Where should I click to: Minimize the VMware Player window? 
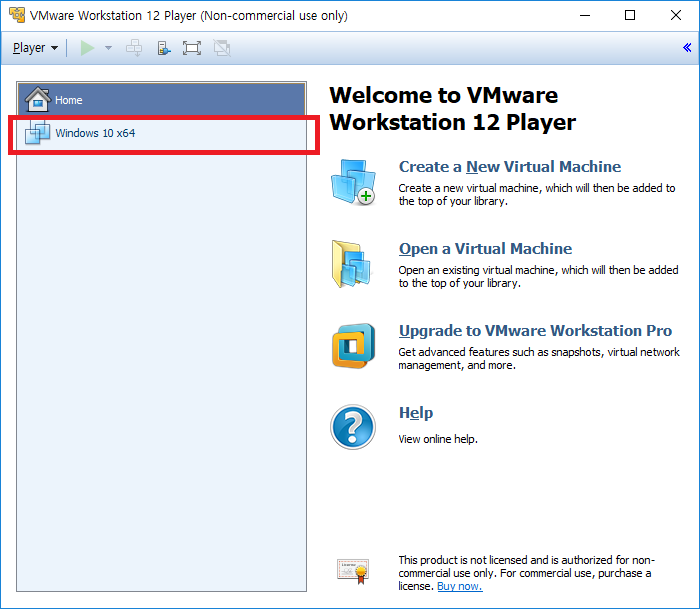[585, 15]
